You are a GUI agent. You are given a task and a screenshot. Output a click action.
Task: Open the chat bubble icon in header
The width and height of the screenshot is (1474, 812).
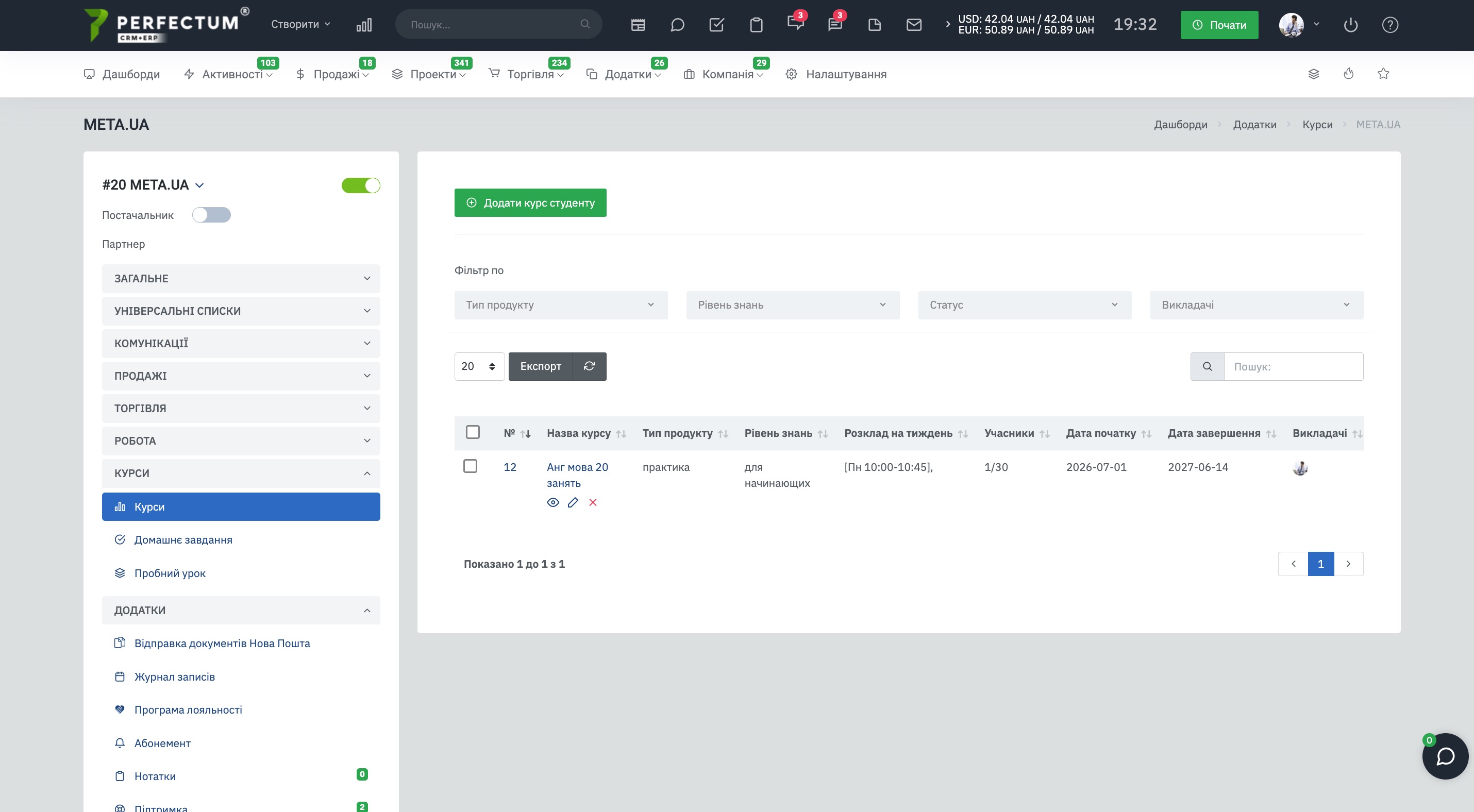(678, 25)
